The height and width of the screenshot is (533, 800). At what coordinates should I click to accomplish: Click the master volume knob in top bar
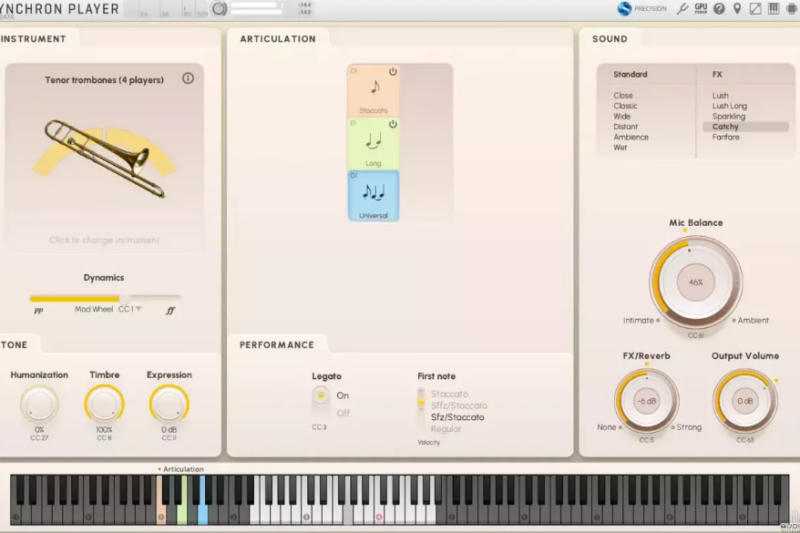(x=219, y=9)
